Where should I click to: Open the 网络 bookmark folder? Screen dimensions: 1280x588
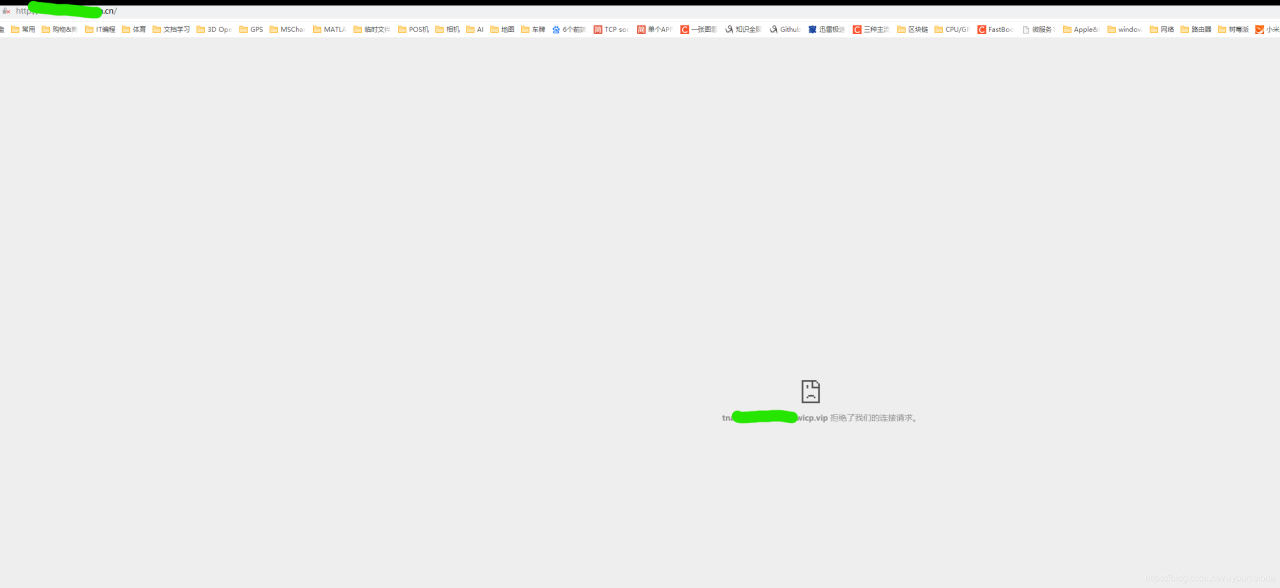pyautogui.click(x=1162, y=30)
